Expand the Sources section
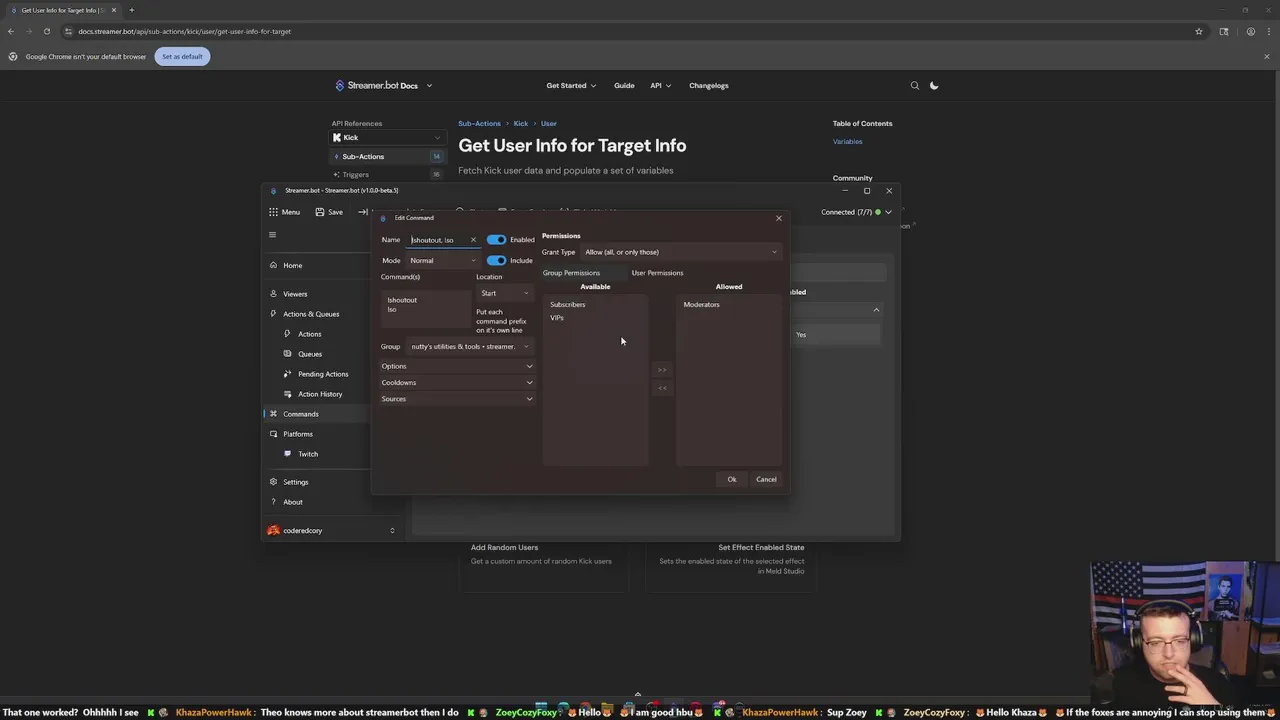The width and height of the screenshot is (1280, 720). [x=457, y=399]
